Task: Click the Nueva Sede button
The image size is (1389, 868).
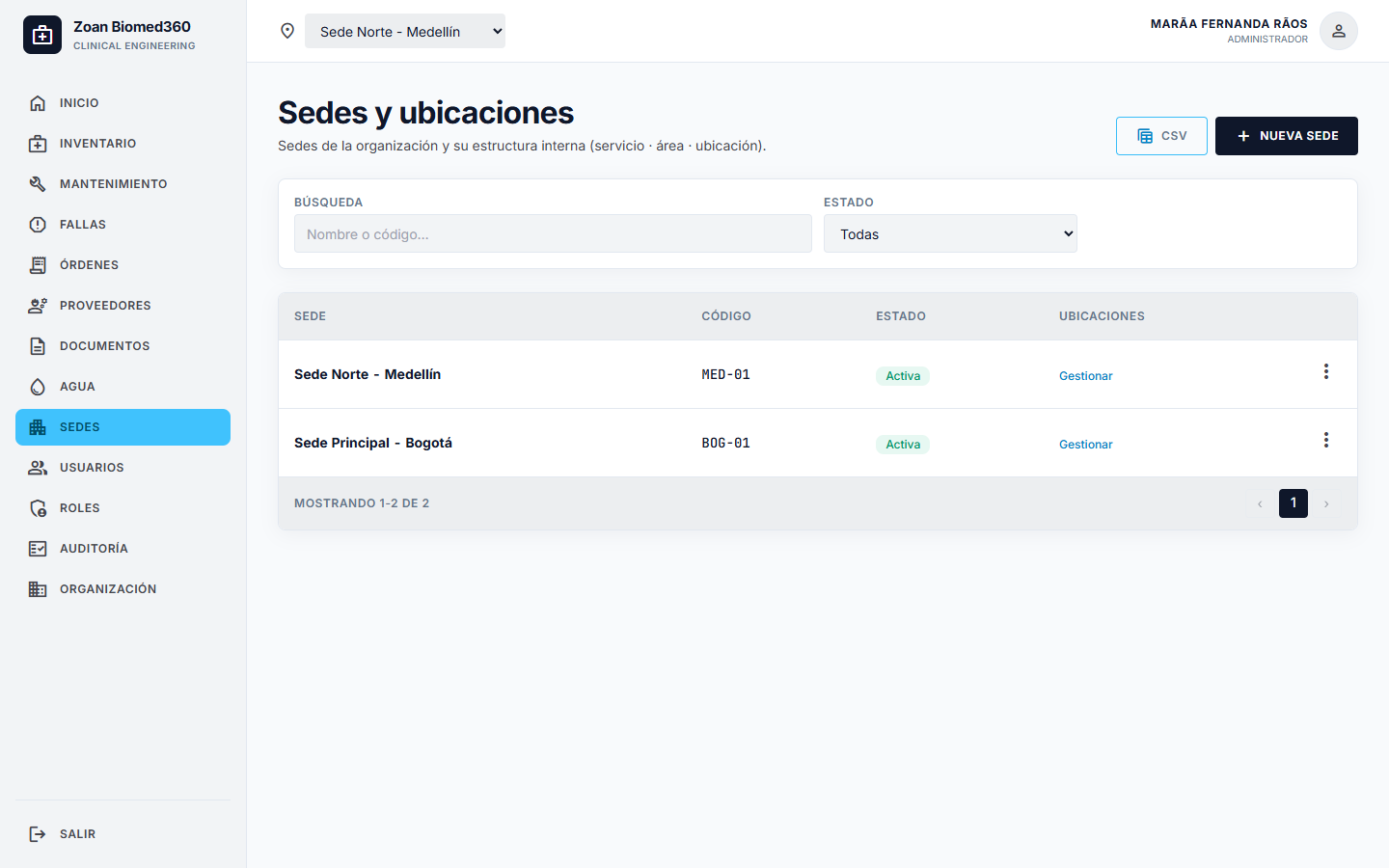Action: 1287,136
